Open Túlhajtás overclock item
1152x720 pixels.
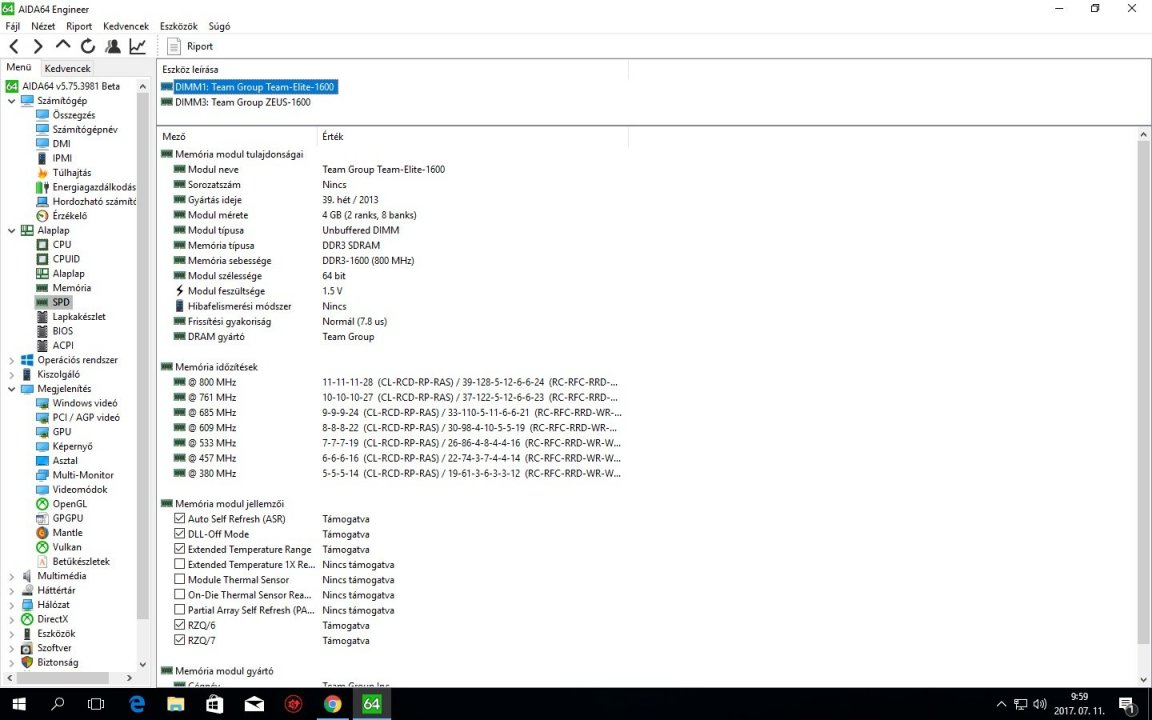[71, 173]
